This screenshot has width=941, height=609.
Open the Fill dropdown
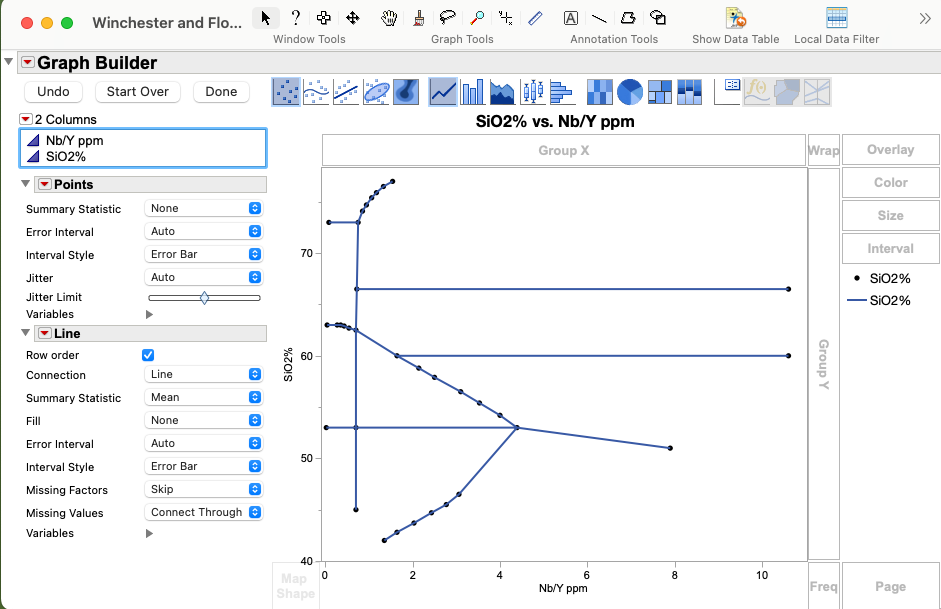click(x=203, y=421)
